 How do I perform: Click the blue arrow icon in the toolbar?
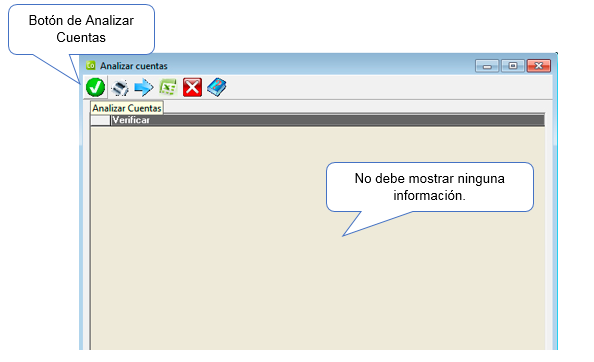(x=144, y=87)
